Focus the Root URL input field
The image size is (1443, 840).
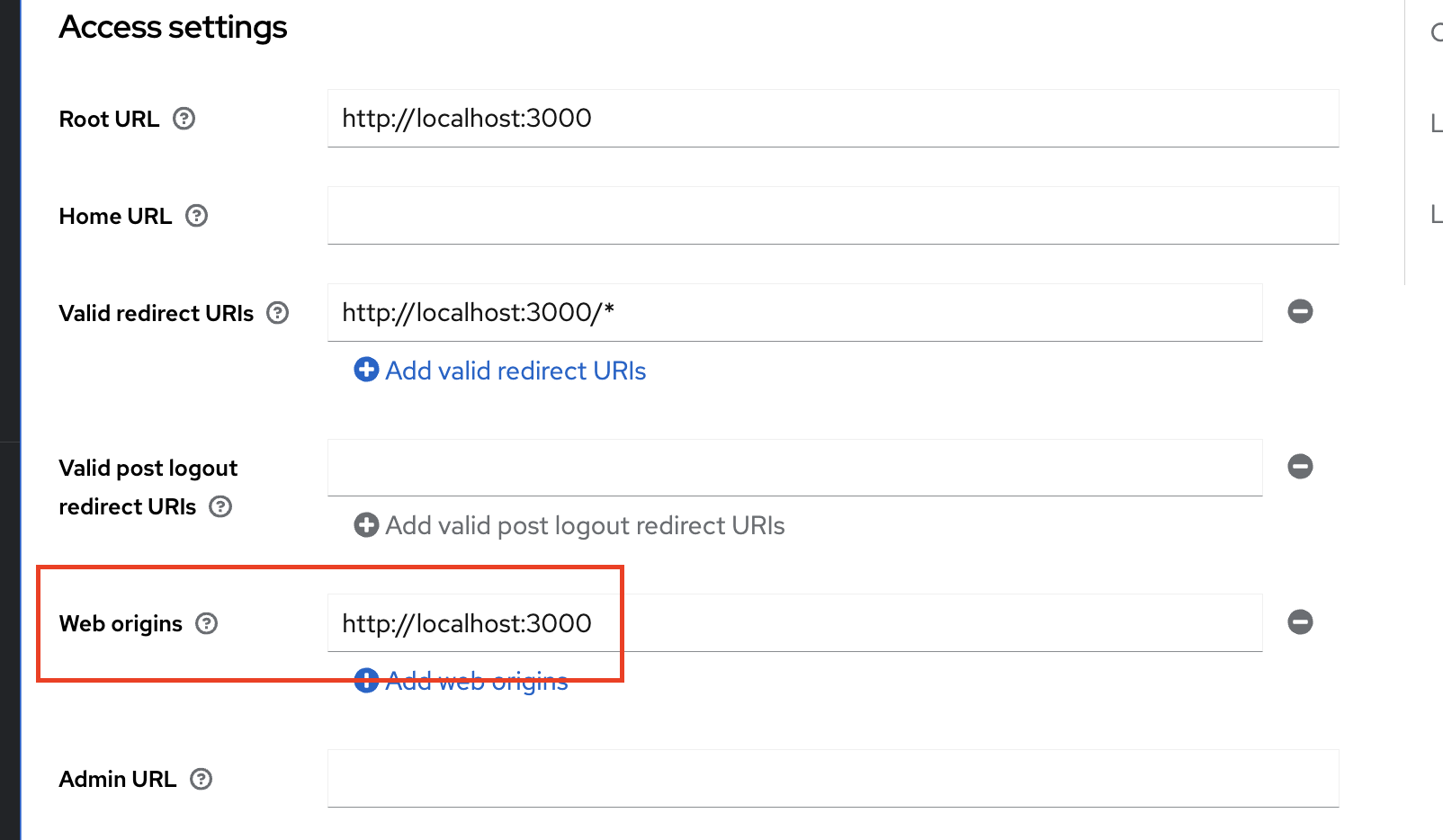tap(833, 118)
